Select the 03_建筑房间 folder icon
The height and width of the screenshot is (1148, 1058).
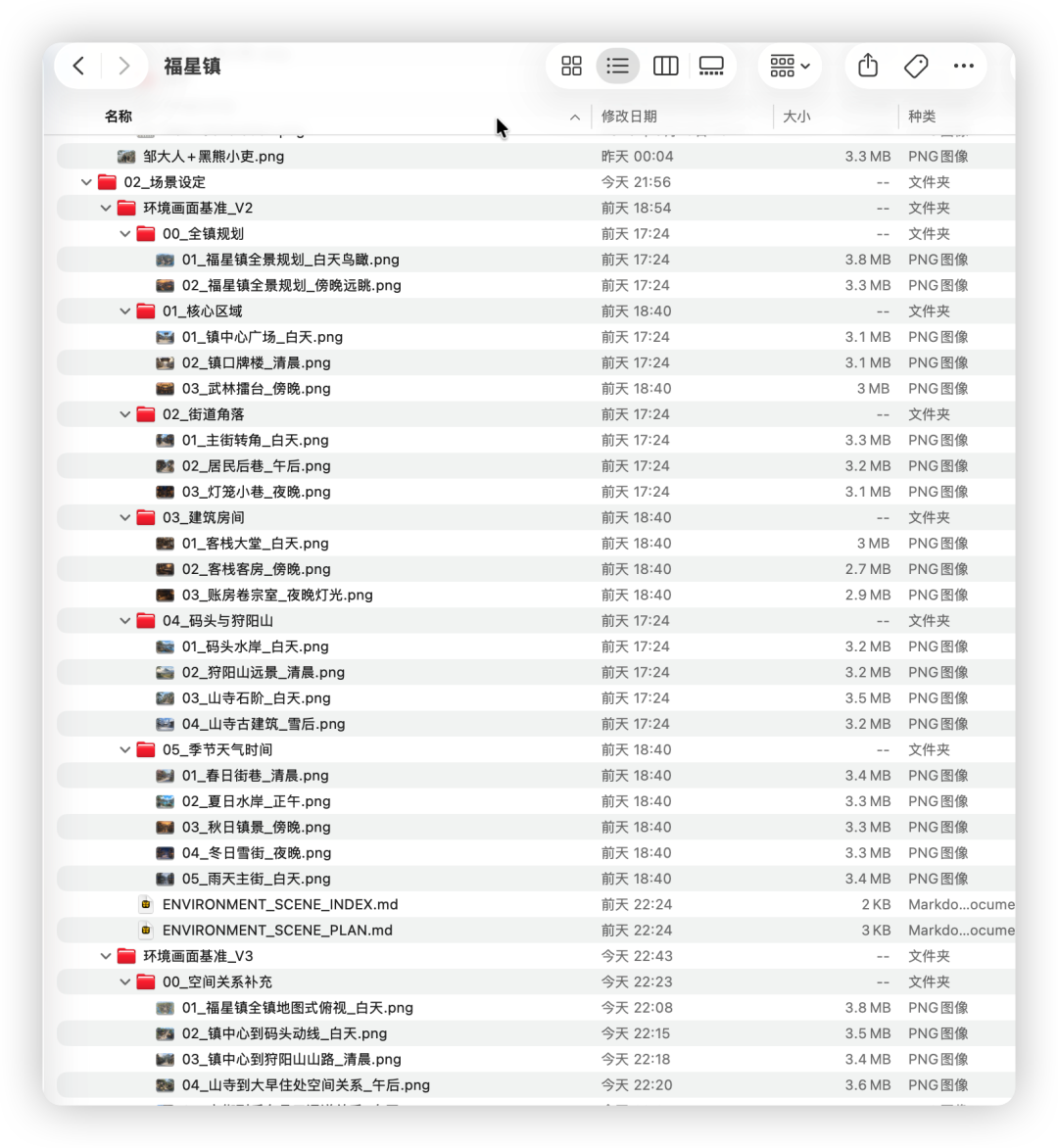point(146,517)
